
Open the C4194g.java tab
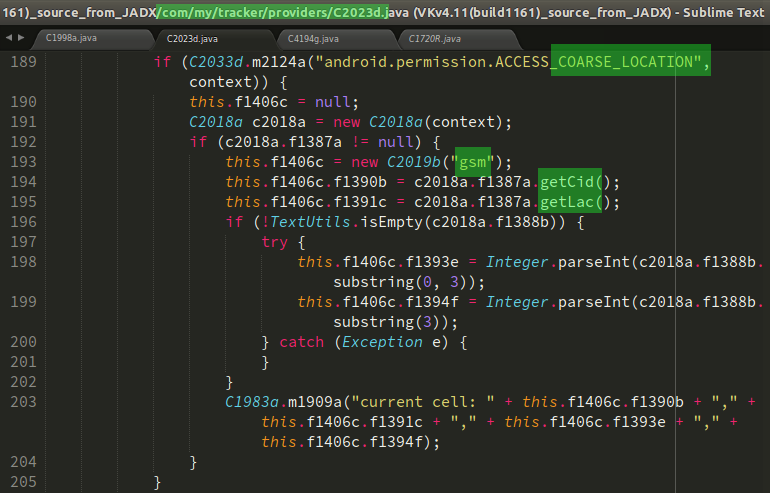[x=313, y=38]
